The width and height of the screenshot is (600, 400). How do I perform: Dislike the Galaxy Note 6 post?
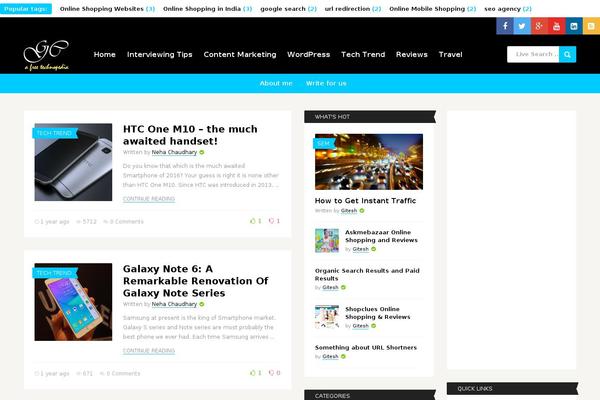274,373
